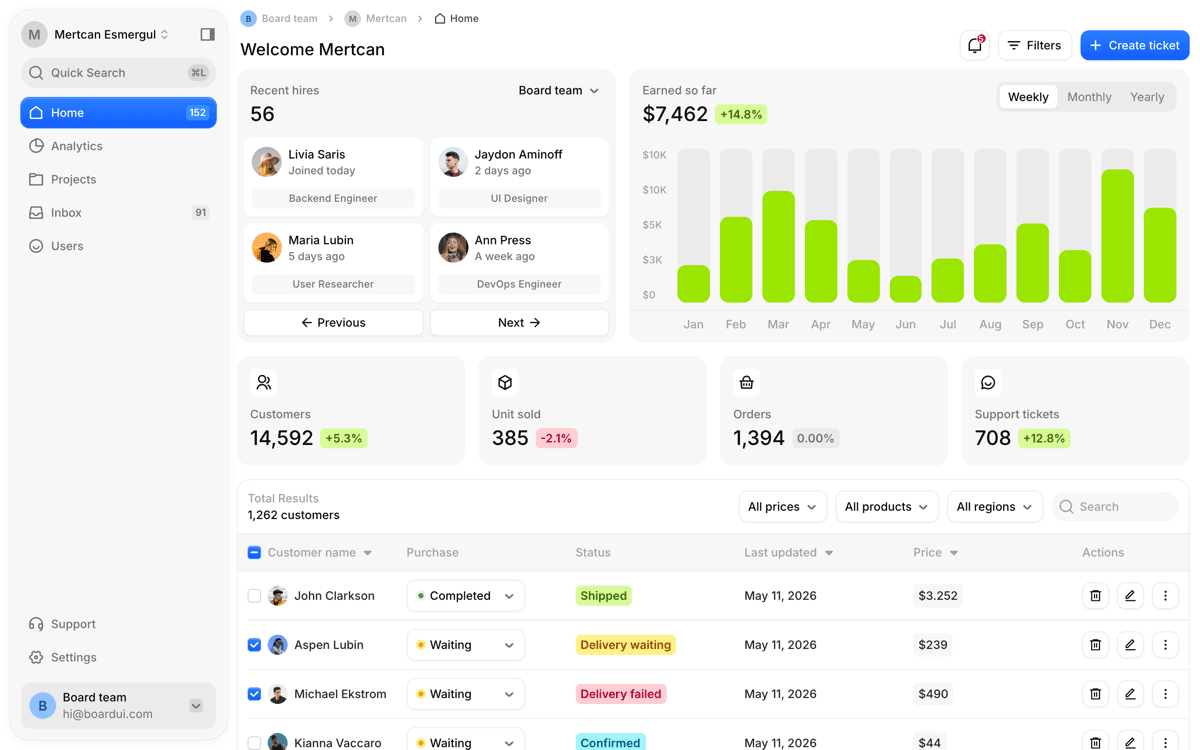The image size is (1200, 750).
Task: Switch chart to Monthly tab
Action: point(1089,97)
